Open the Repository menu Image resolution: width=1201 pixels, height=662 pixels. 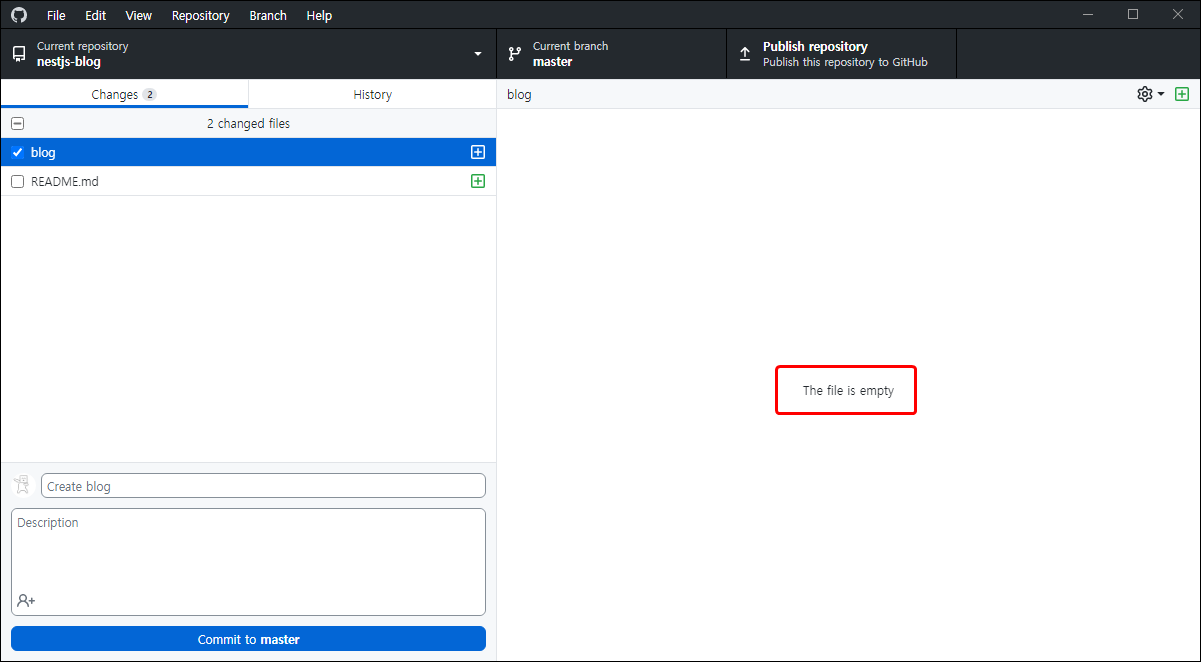pyautogui.click(x=200, y=15)
